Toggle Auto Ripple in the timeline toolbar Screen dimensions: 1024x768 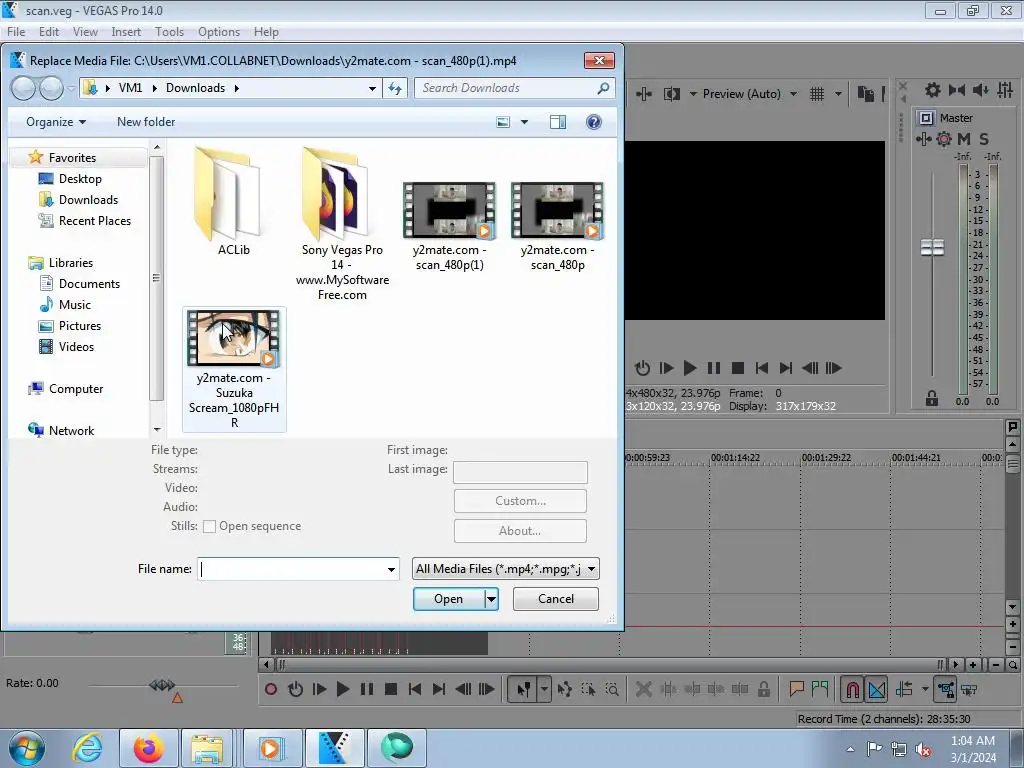pos(905,689)
